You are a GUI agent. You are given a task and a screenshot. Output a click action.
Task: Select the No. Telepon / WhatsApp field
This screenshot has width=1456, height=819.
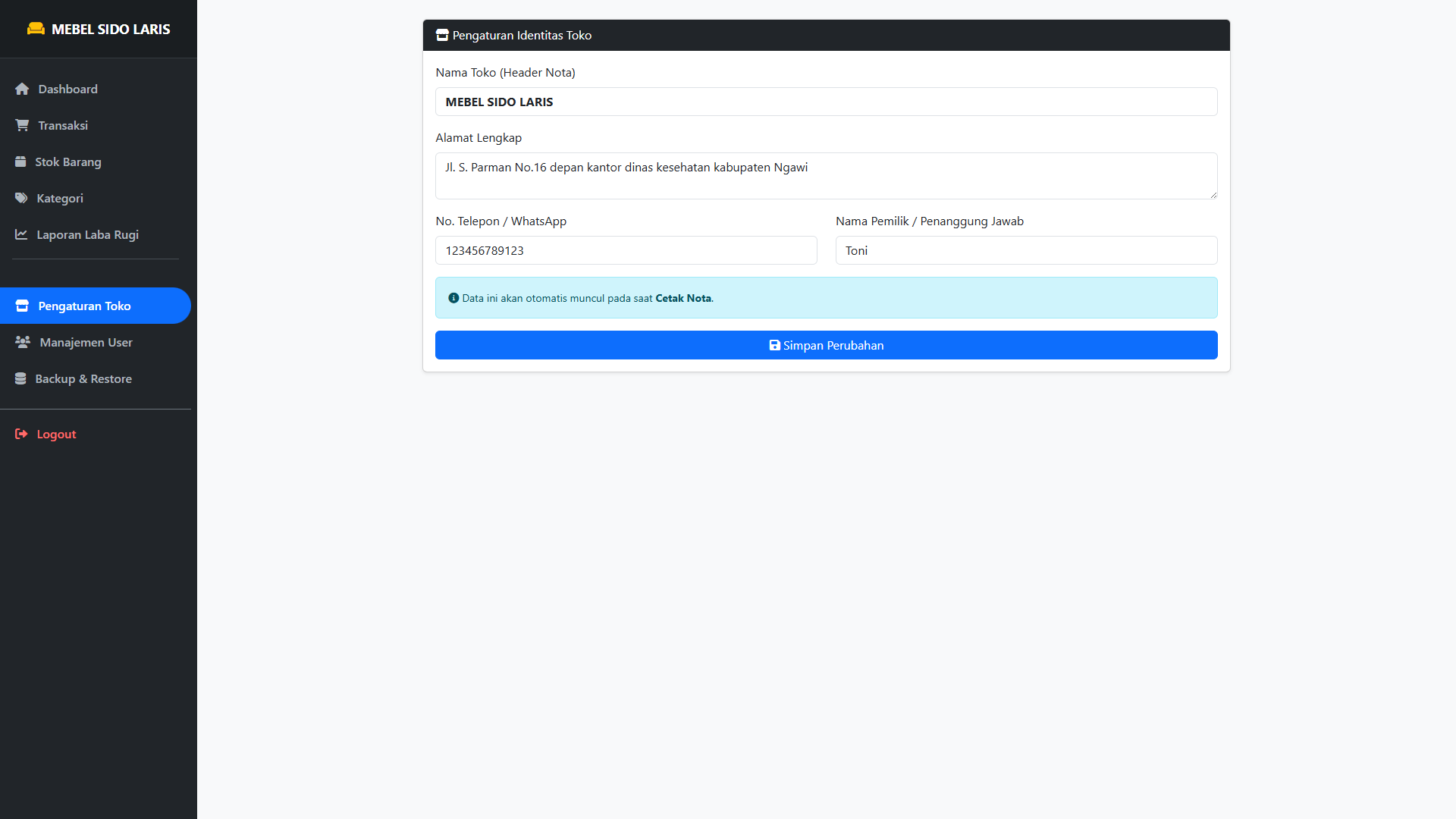pyautogui.click(x=626, y=250)
